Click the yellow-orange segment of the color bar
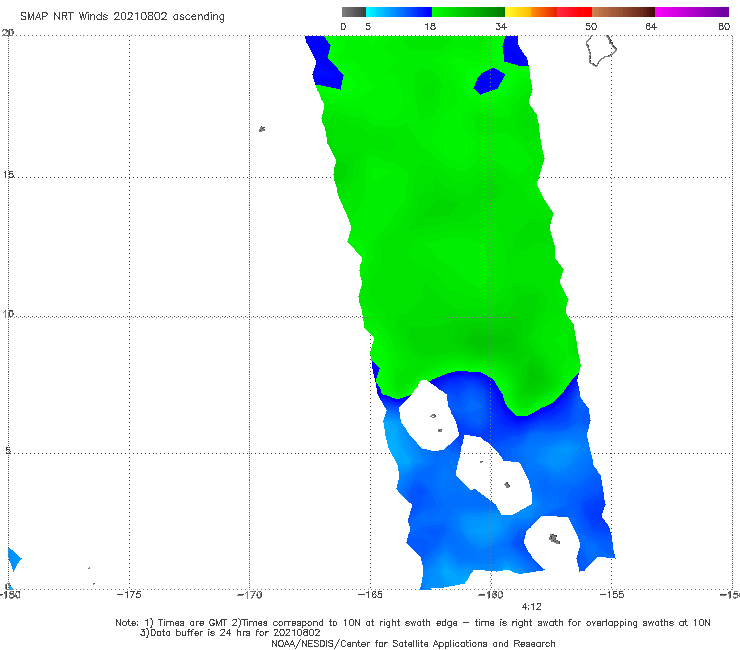The image size is (740, 650). [x=531, y=12]
